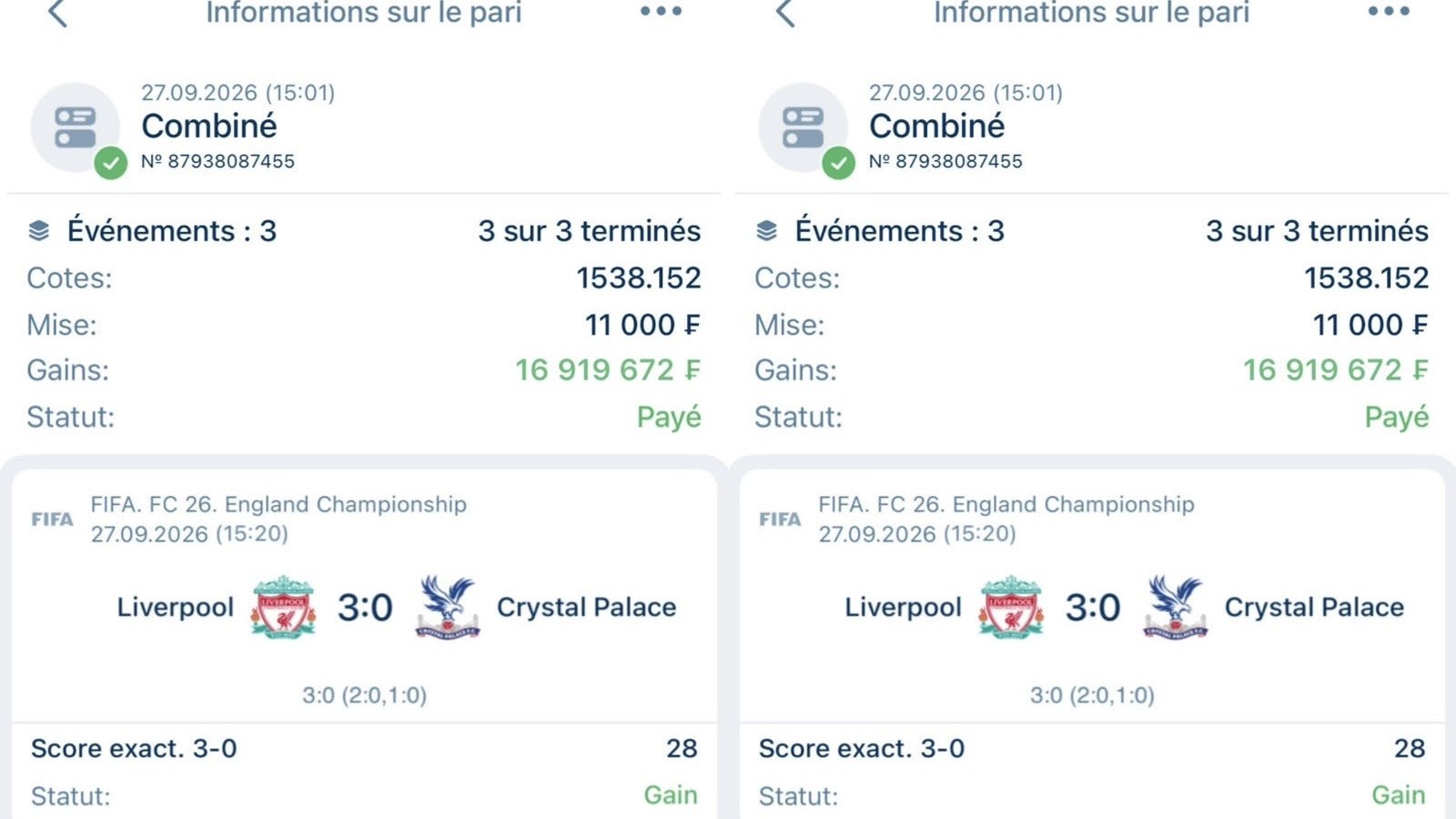Open three-dot menu on right screen

point(1389,11)
